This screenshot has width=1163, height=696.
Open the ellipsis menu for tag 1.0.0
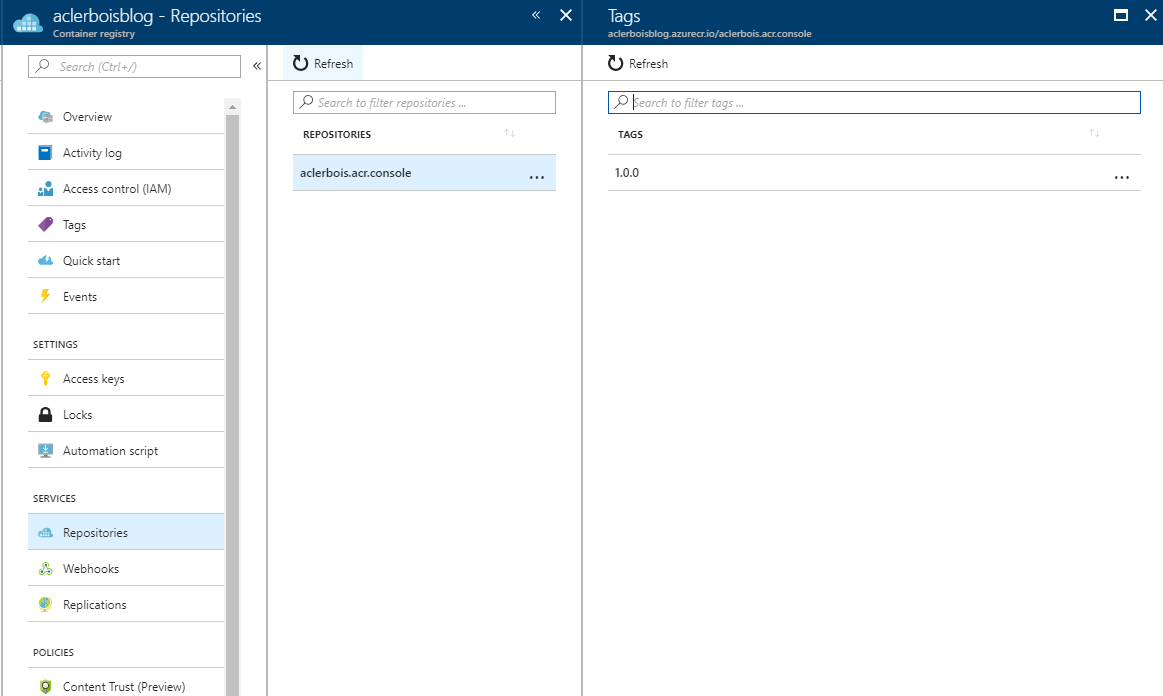[x=1121, y=175]
